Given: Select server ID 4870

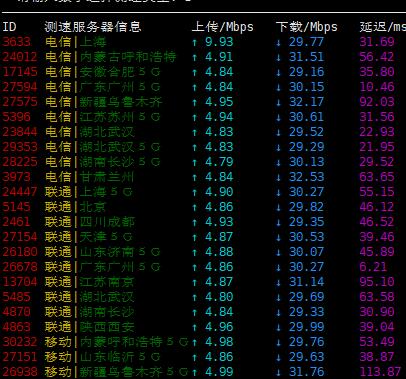Looking at the screenshot, I should point(17,312).
